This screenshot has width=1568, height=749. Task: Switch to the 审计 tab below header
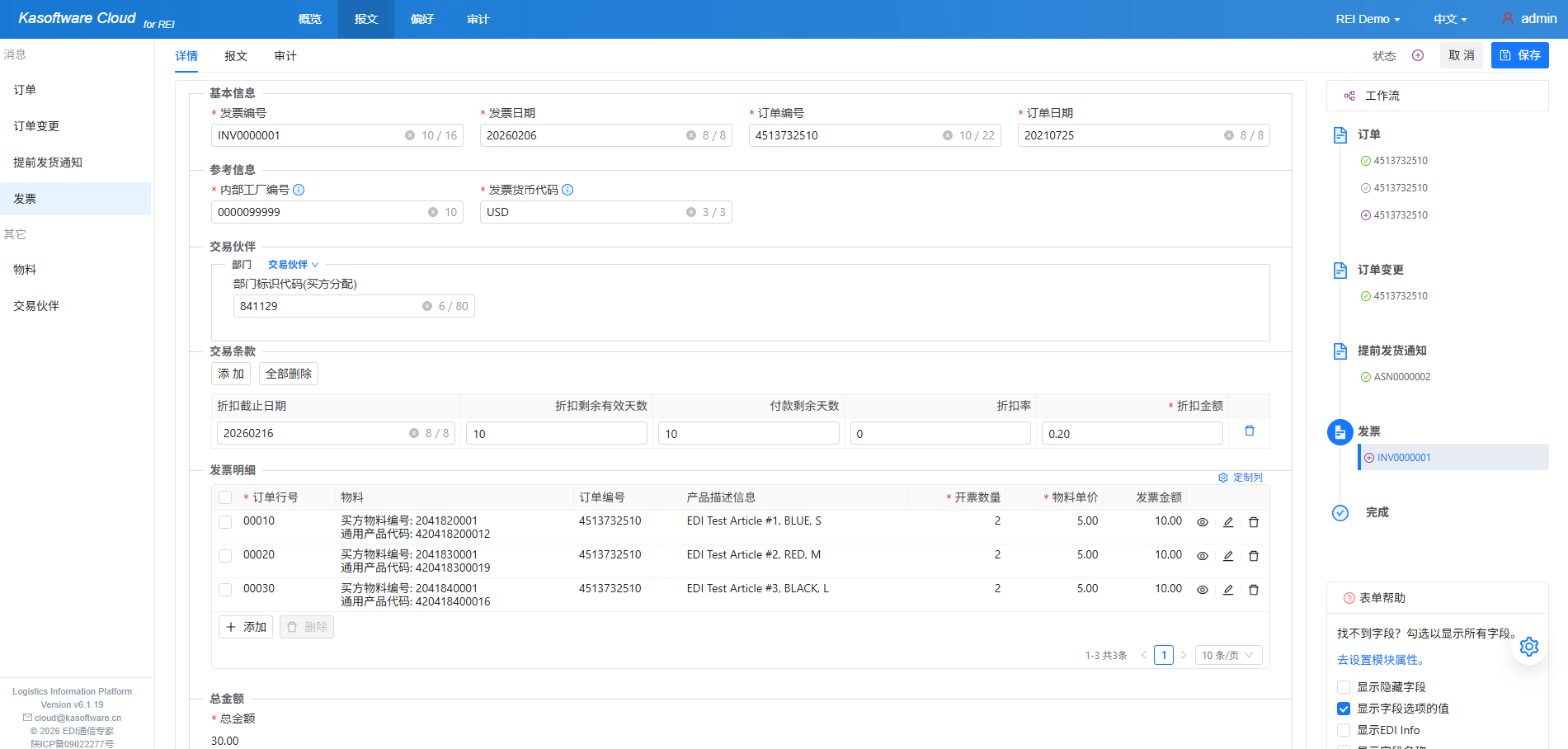pyautogui.click(x=285, y=56)
